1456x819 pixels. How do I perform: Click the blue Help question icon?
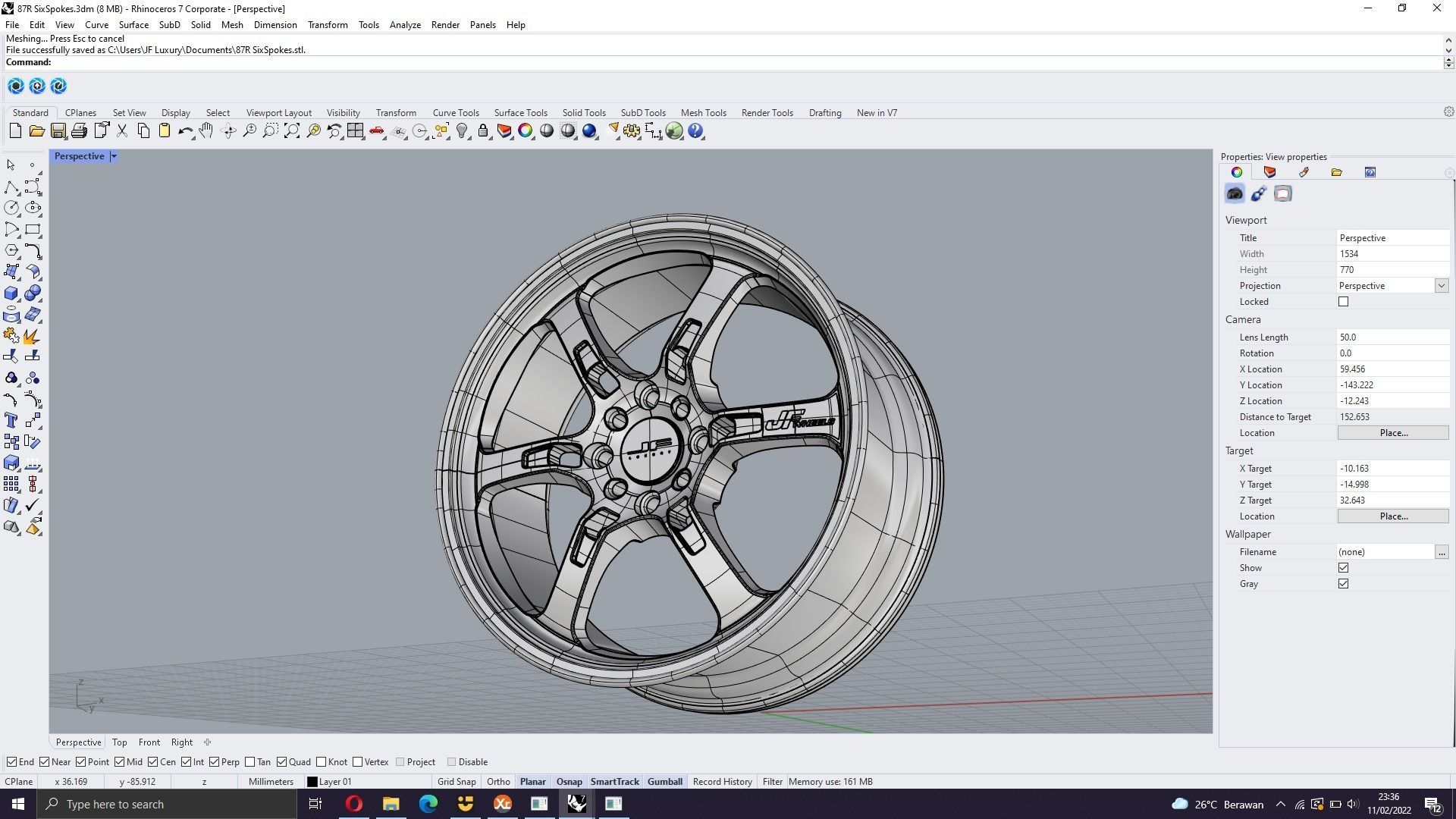[695, 131]
